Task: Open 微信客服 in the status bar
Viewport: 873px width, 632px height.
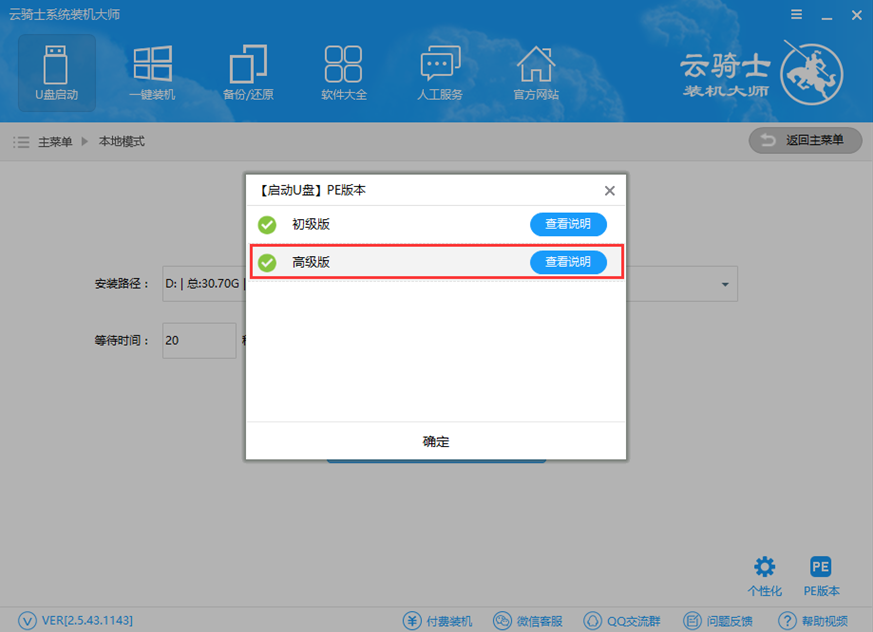Action: click(x=528, y=620)
